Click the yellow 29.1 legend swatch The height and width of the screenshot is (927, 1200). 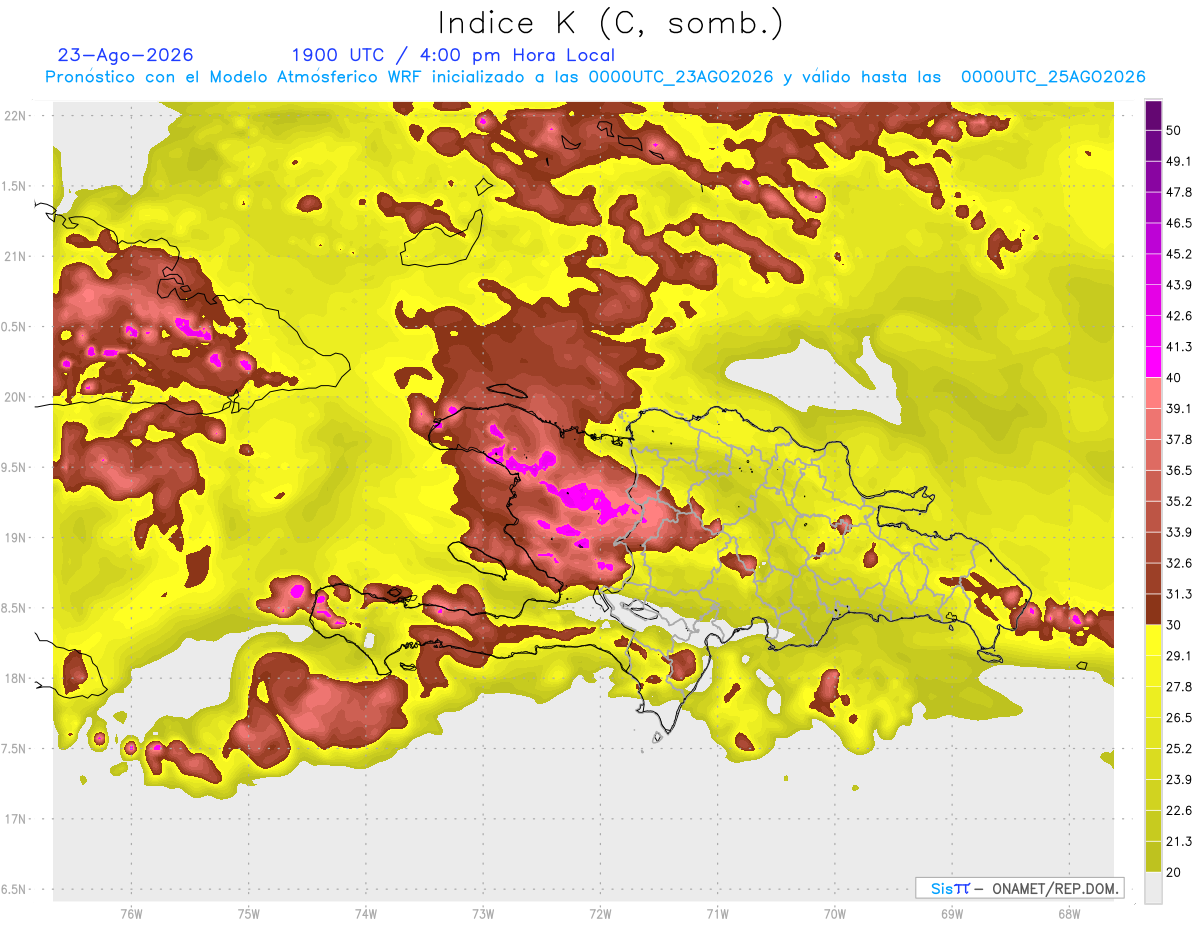click(x=1153, y=640)
